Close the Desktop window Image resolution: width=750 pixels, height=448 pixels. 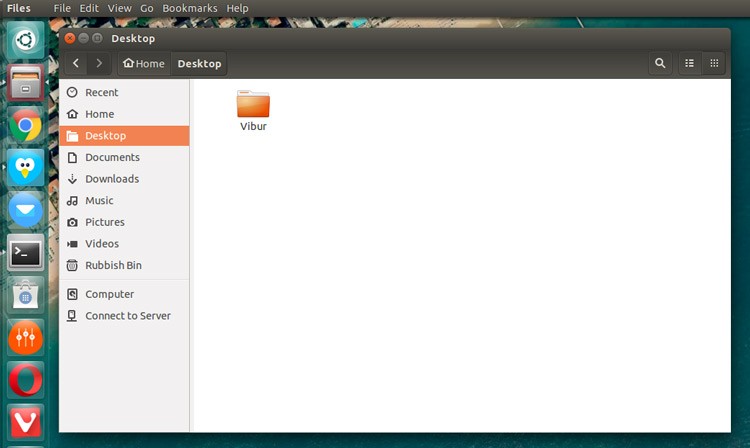pyautogui.click(x=70, y=38)
